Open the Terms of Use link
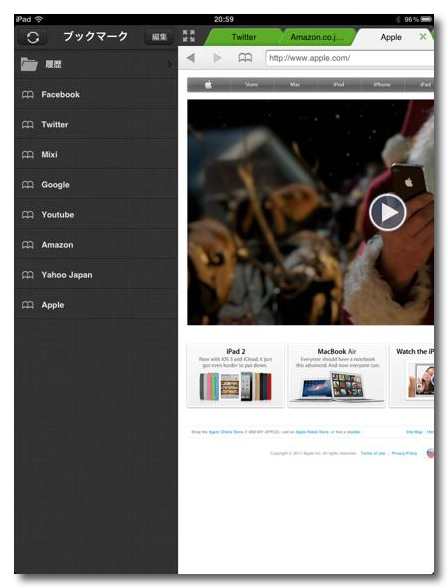This screenshot has height=588, width=448. coord(373,453)
